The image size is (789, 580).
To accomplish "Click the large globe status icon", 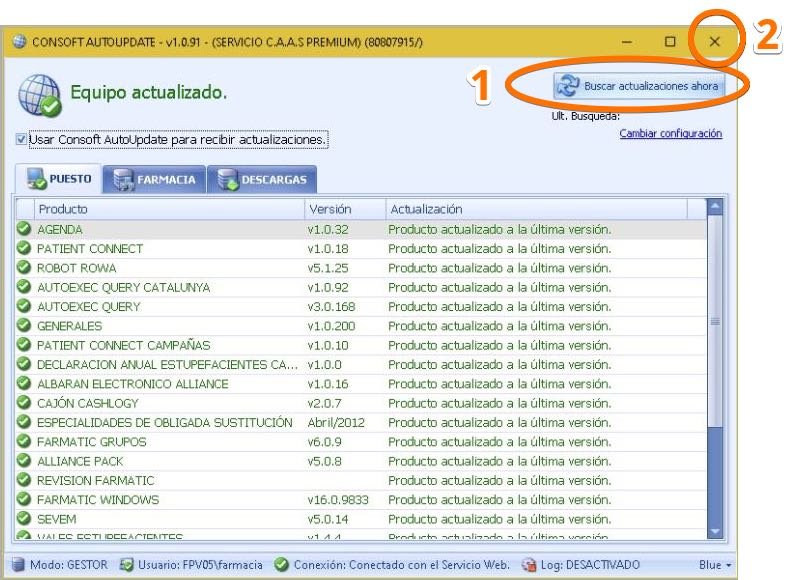I will point(40,96).
